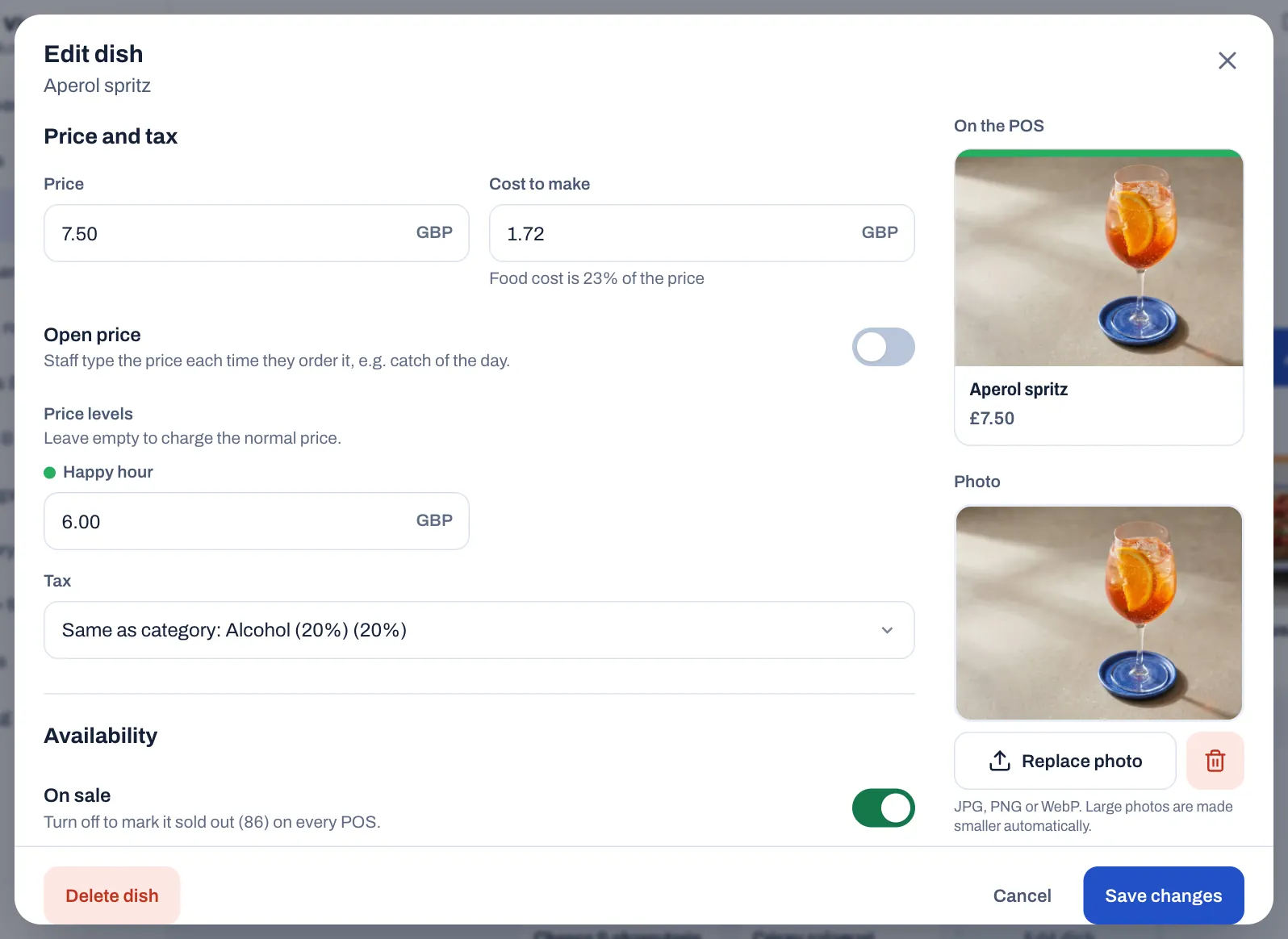This screenshot has height=939, width=1288.
Task: Click the Cost to make field
Action: click(701, 233)
